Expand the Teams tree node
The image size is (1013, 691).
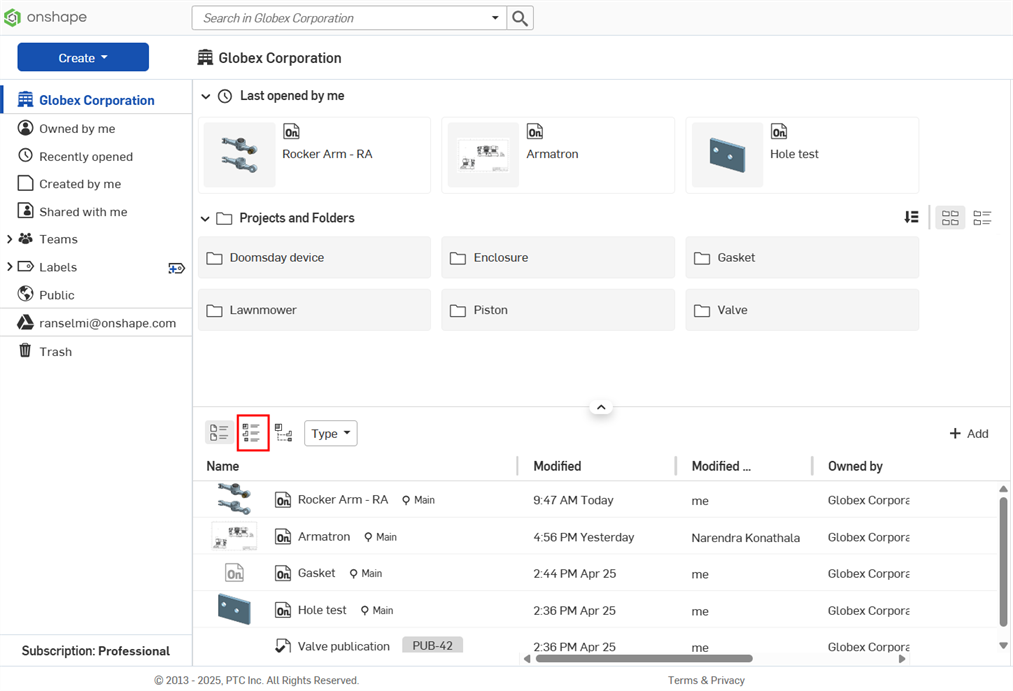point(9,239)
